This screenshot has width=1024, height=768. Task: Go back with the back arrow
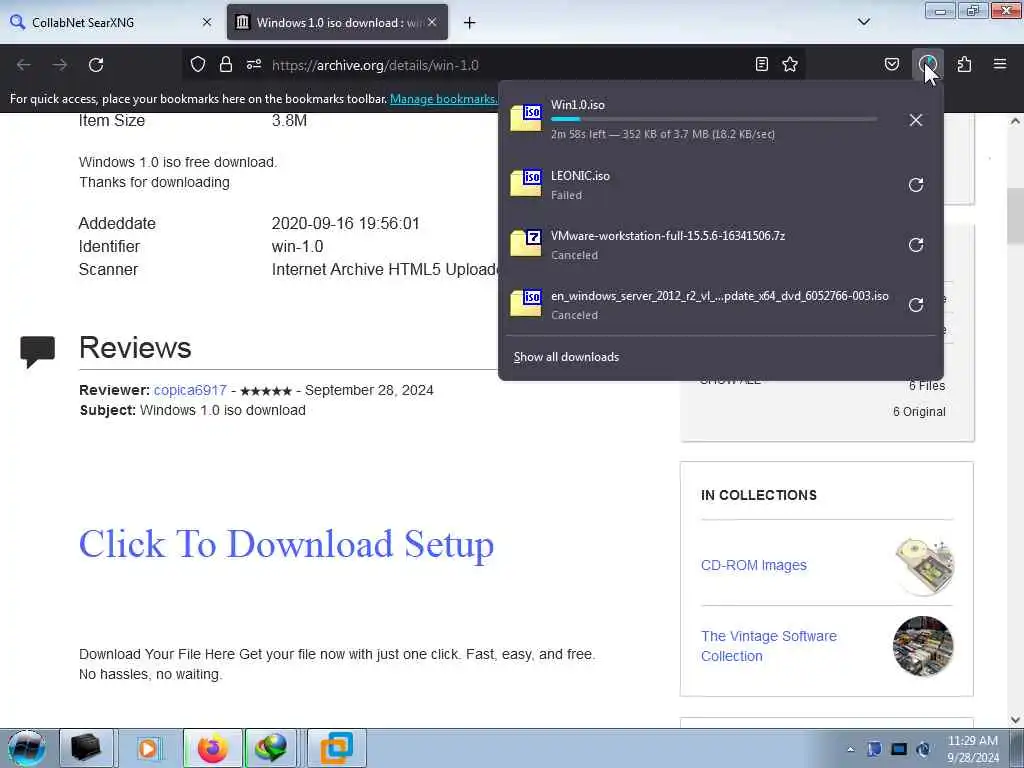pos(24,65)
